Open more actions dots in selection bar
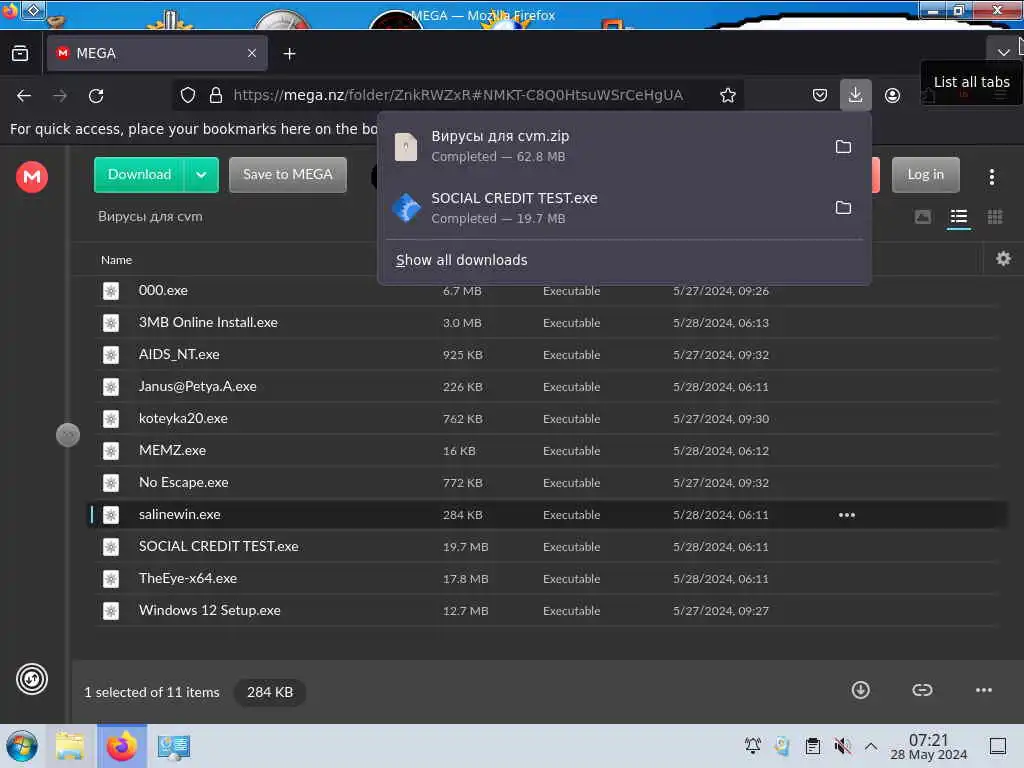Image resolution: width=1024 pixels, height=768 pixels. (x=984, y=690)
